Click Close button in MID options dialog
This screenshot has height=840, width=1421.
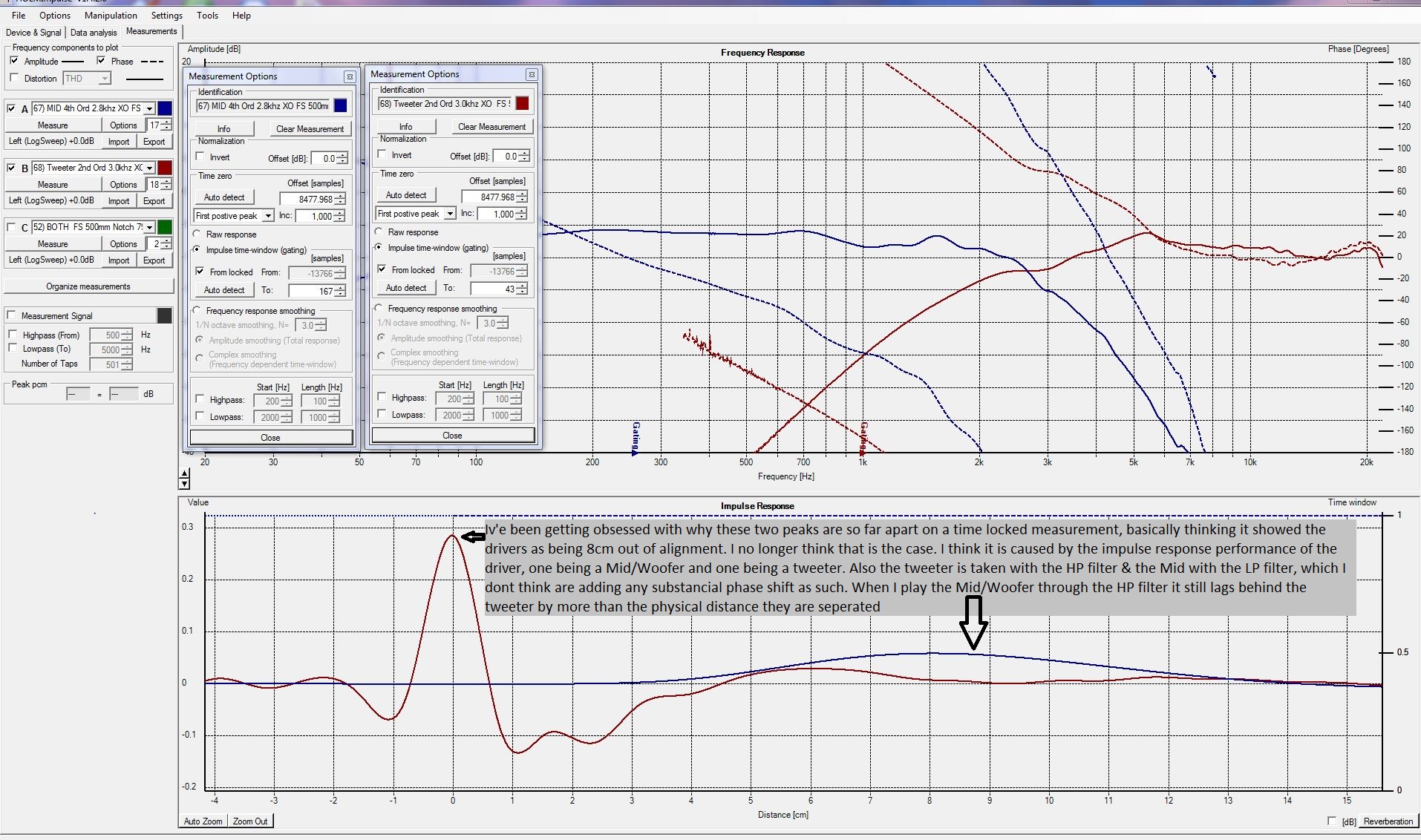(x=270, y=438)
